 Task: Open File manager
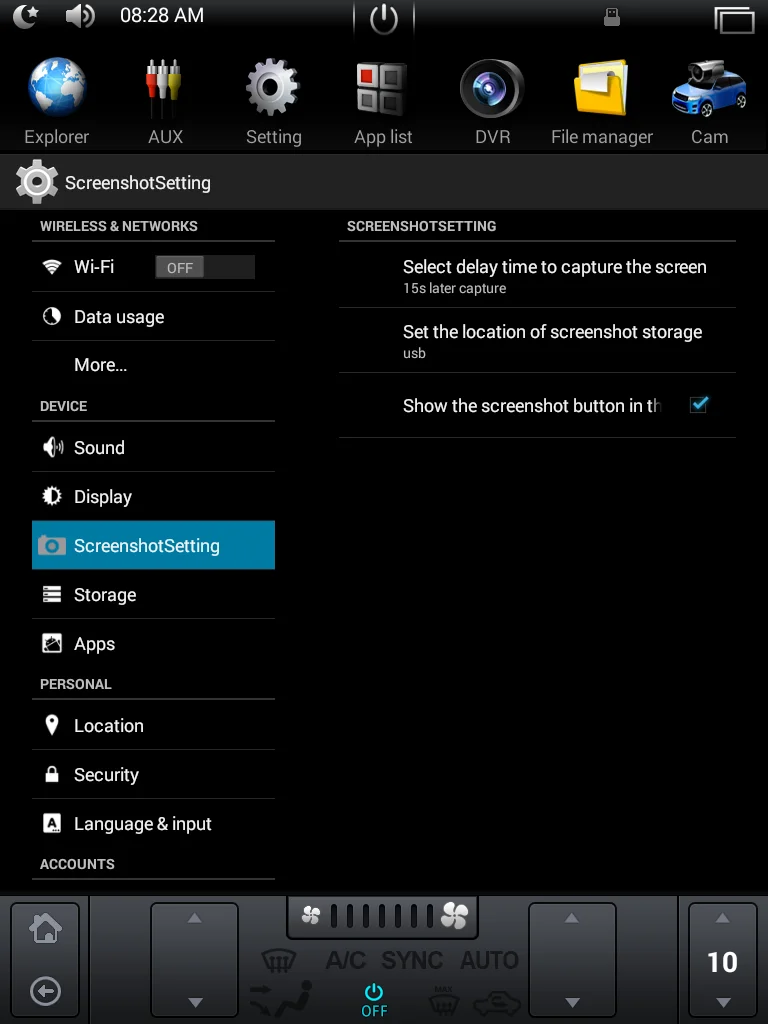(601, 101)
